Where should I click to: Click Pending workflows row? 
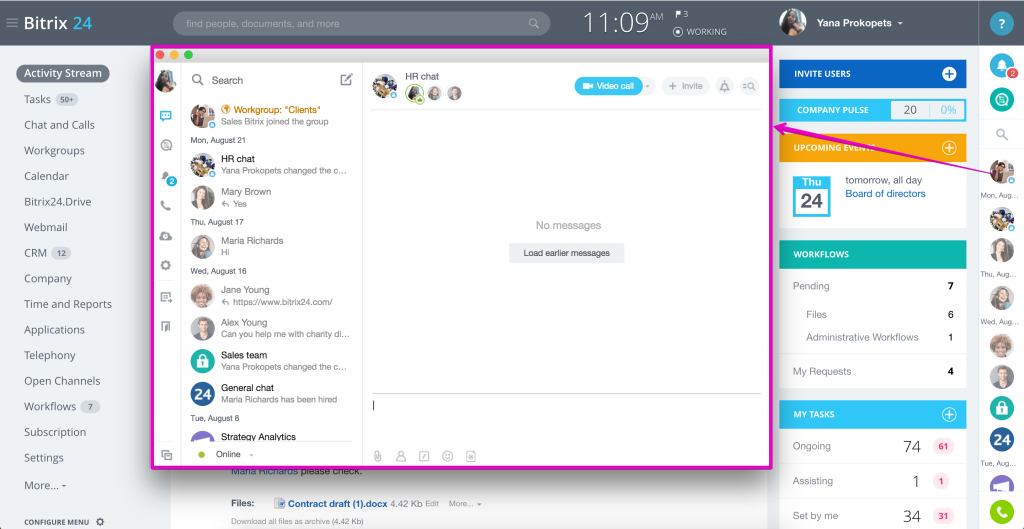[x=872, y=286]
